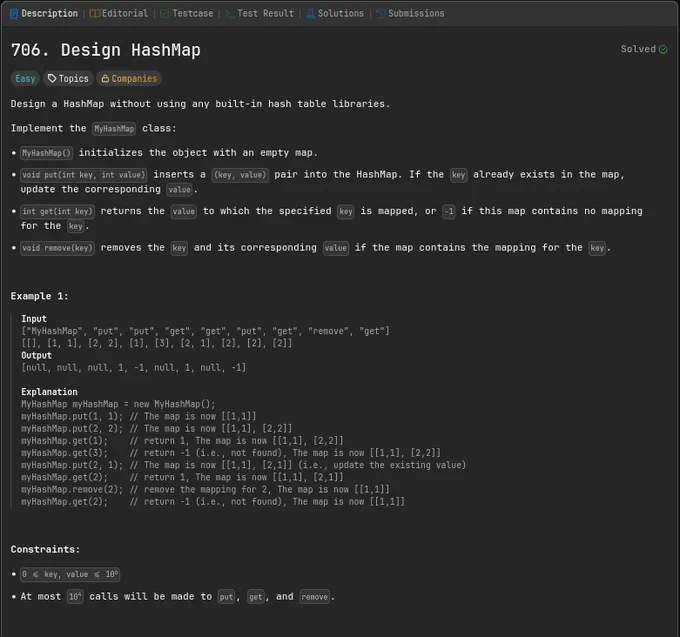This screenshot has height=637, width=680.
Task: Click the put chip in Constraints
Action: pyautogui.click(x=226, y=597)
